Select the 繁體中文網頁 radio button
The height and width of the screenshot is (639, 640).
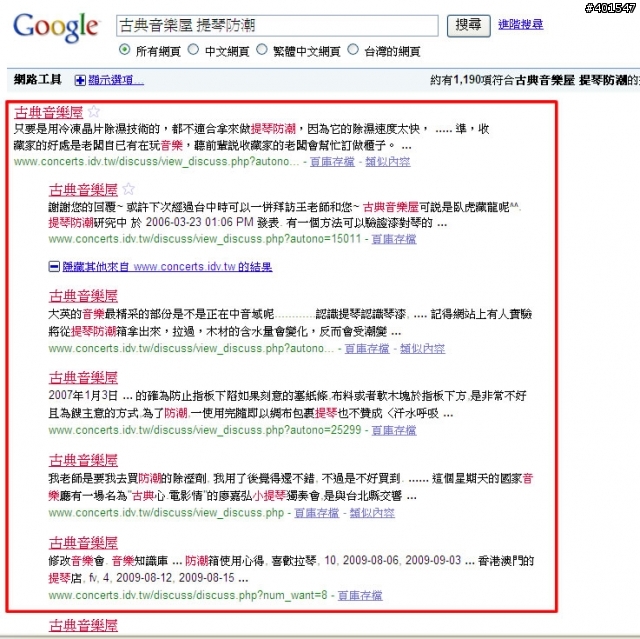click(262, 50)
